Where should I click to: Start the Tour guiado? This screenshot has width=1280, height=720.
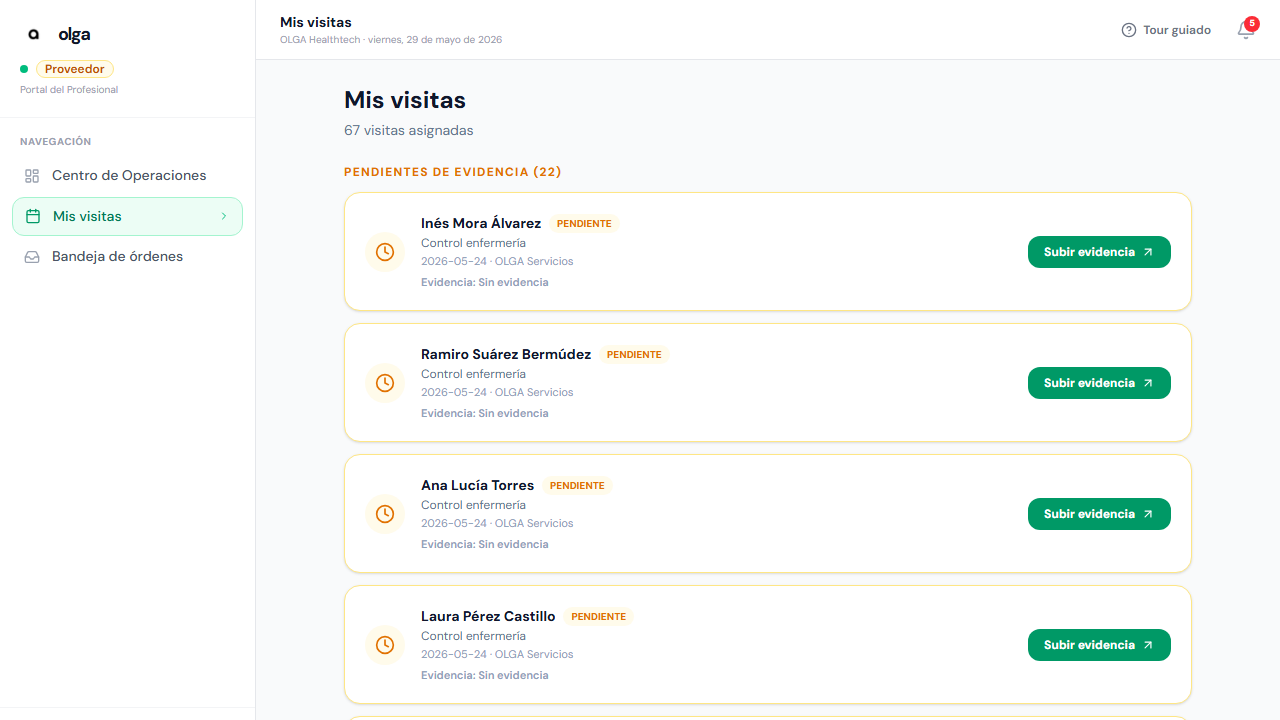pyautogui.click(x=1166, y=30)
